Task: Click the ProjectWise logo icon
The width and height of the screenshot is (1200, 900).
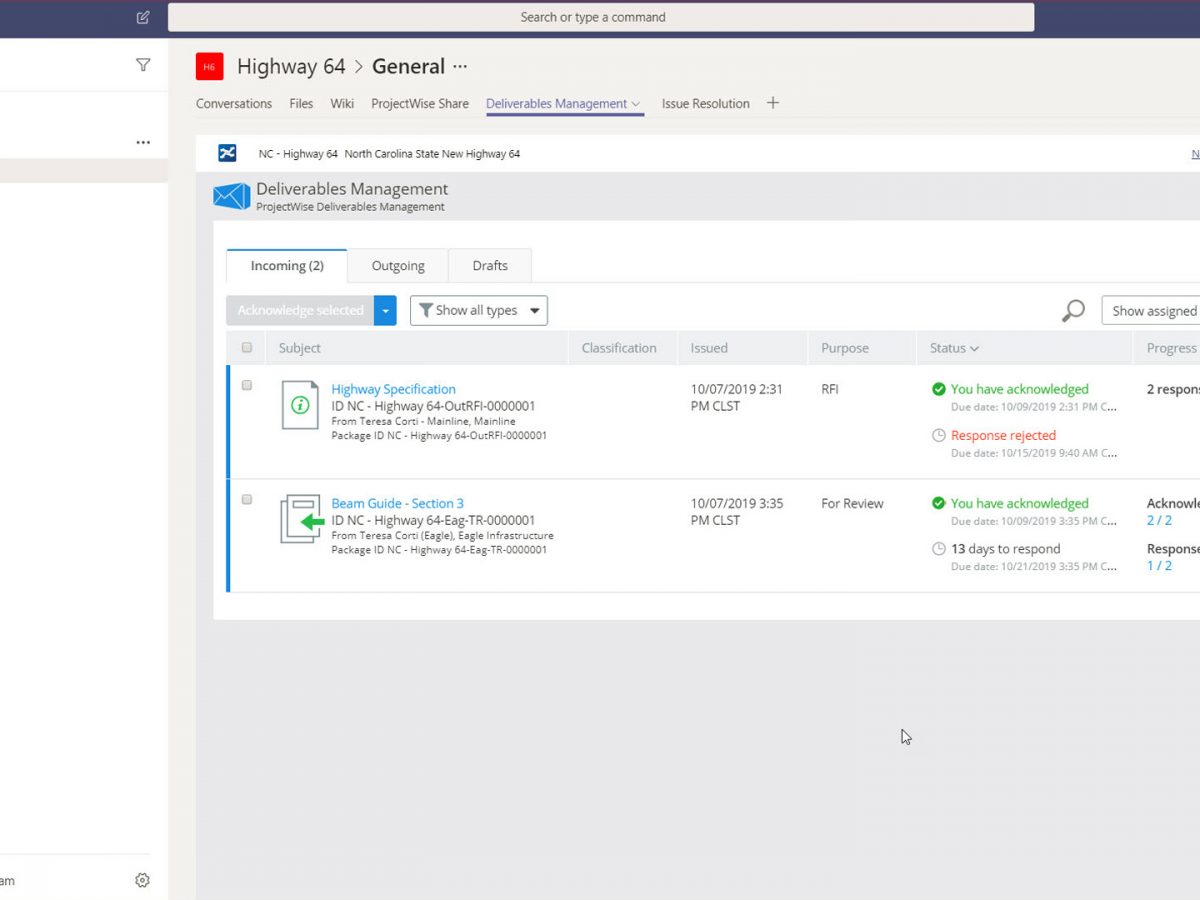Action: click(228, 153)
